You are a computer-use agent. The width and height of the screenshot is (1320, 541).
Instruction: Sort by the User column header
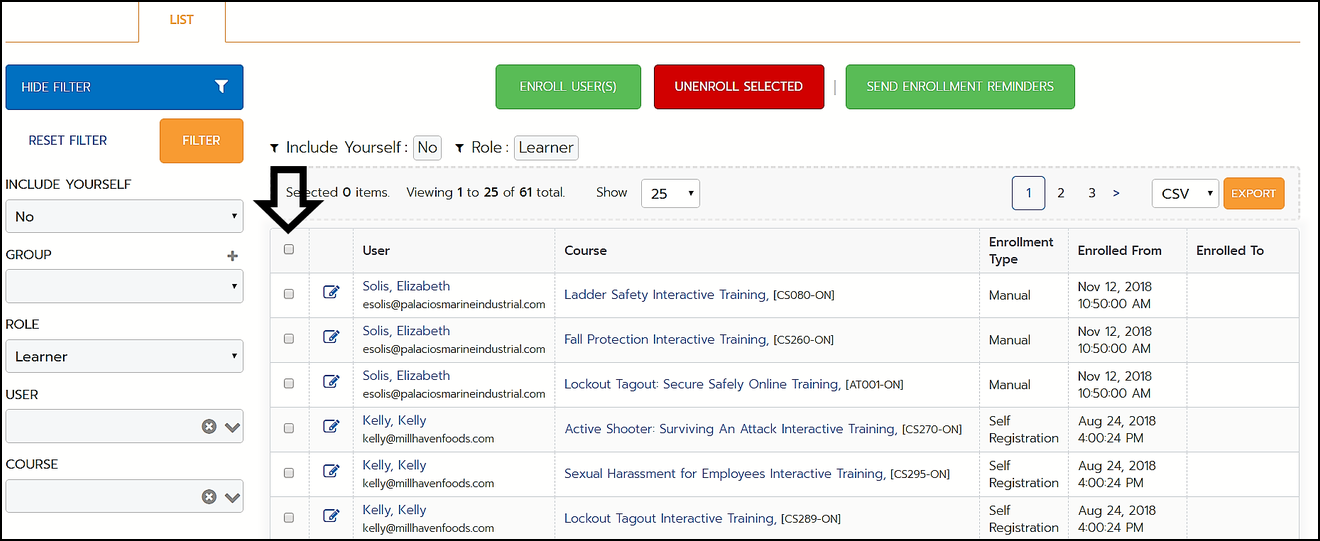pos(376,251)
